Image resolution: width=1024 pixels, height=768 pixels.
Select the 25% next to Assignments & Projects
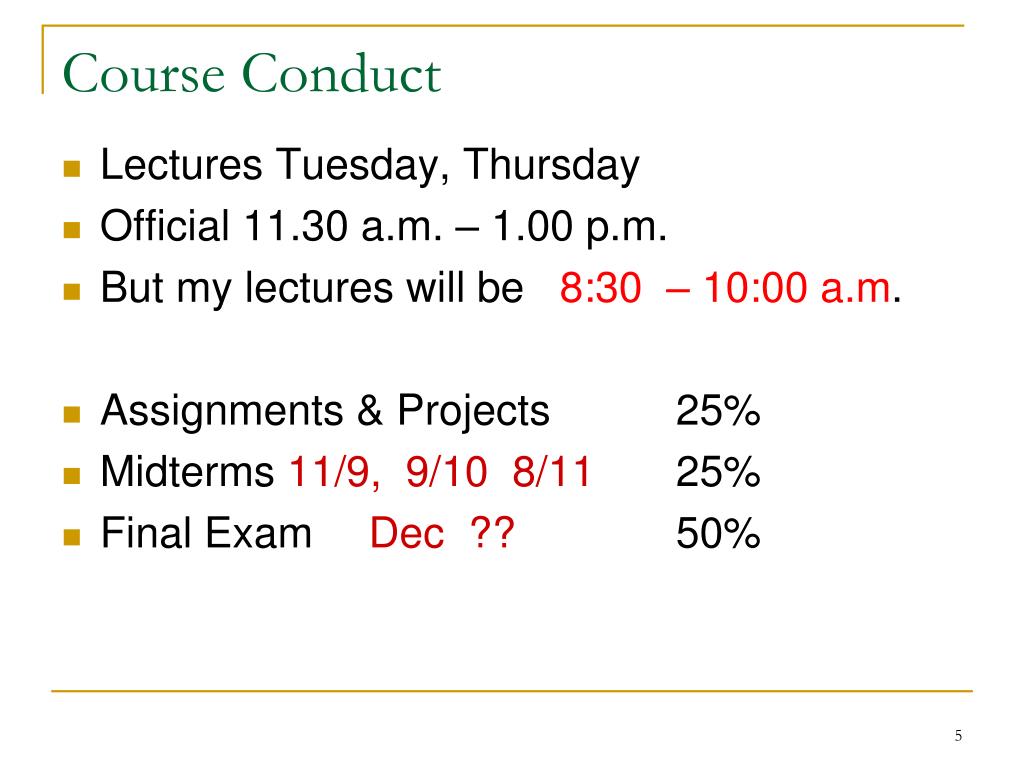pos(718,411)
